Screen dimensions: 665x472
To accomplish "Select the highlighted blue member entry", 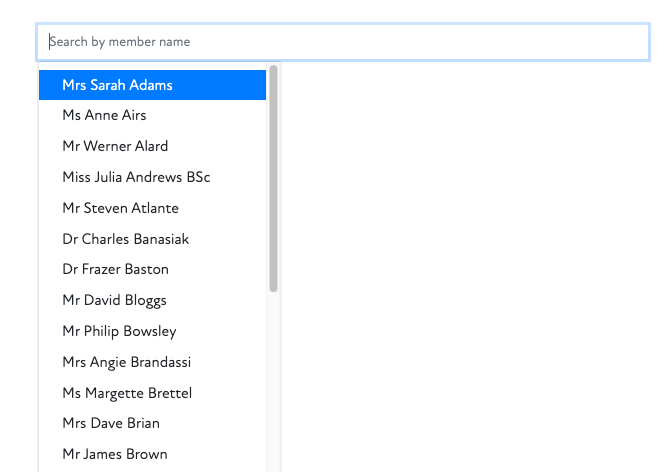I will (x=152, y=85).
